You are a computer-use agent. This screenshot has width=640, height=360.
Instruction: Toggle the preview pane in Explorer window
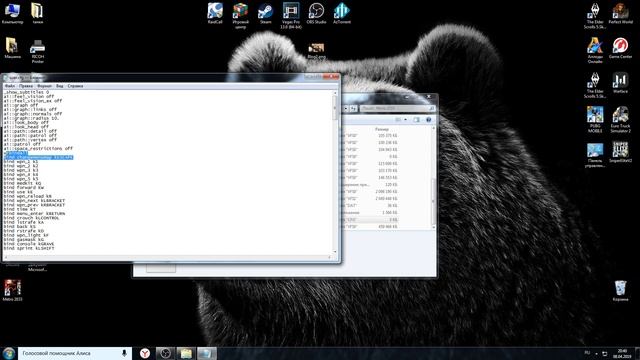tap(416, 120)
